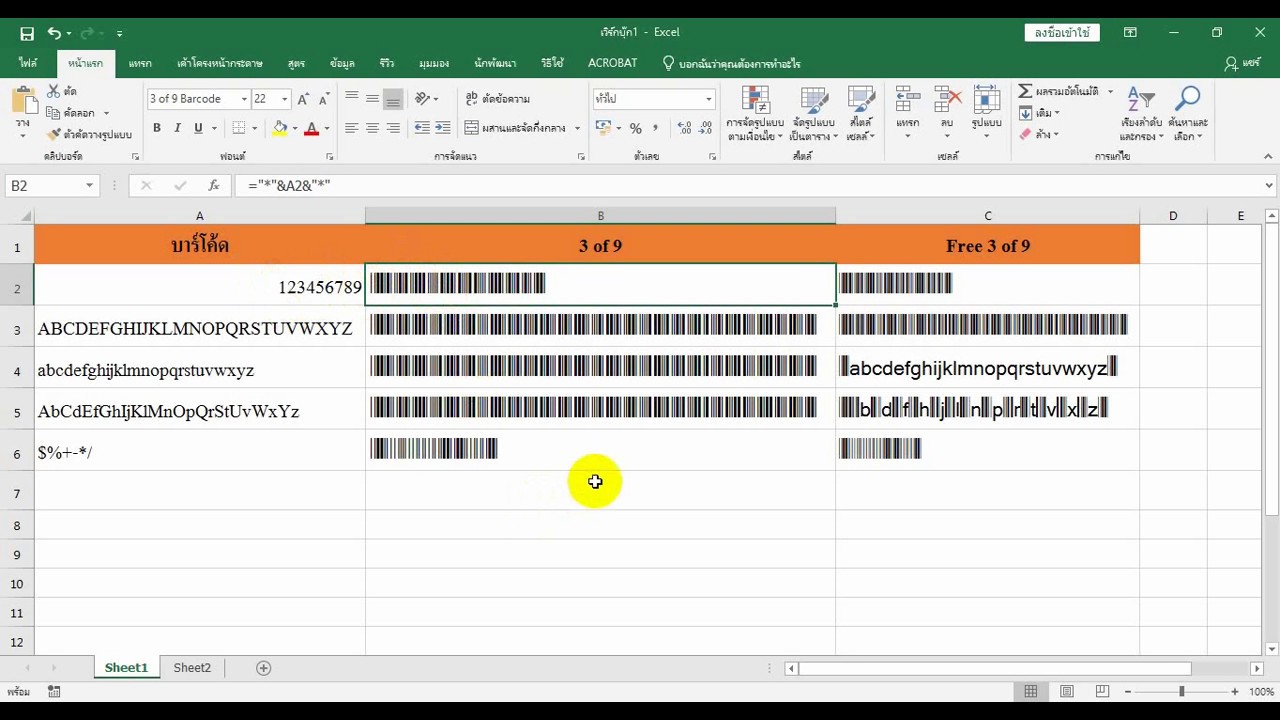This screenshot has height=720, width=1280.
Task: Expand font color dropdown arrow
Action: point(327,128)
